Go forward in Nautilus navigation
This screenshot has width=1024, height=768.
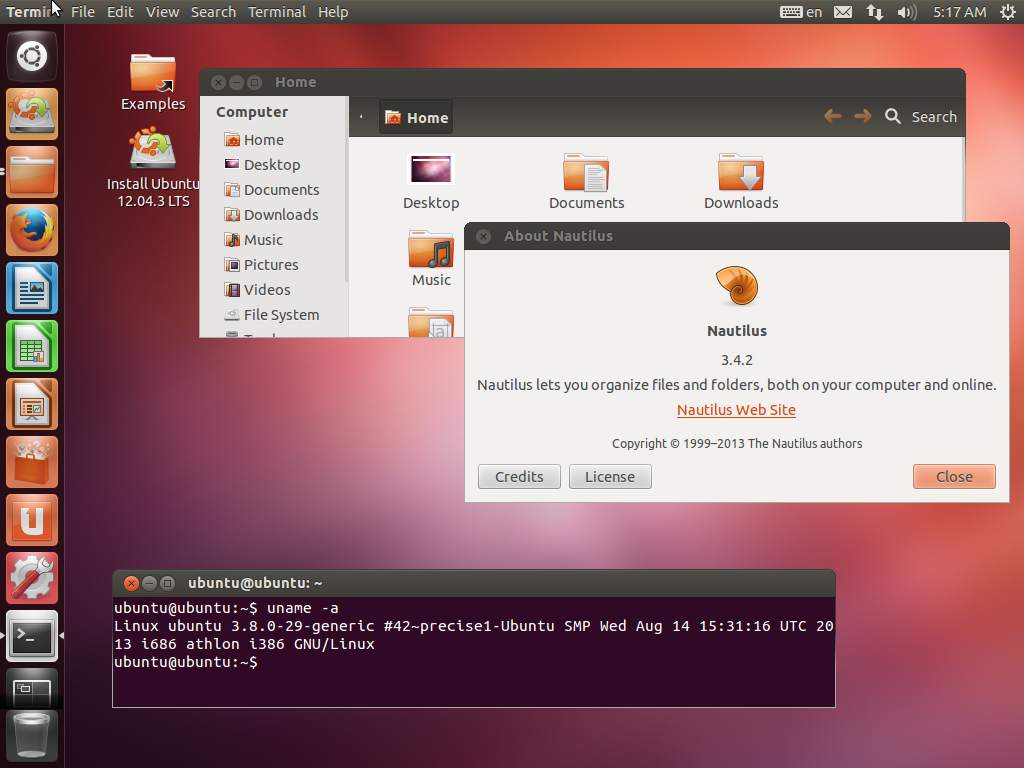[863, 116]
